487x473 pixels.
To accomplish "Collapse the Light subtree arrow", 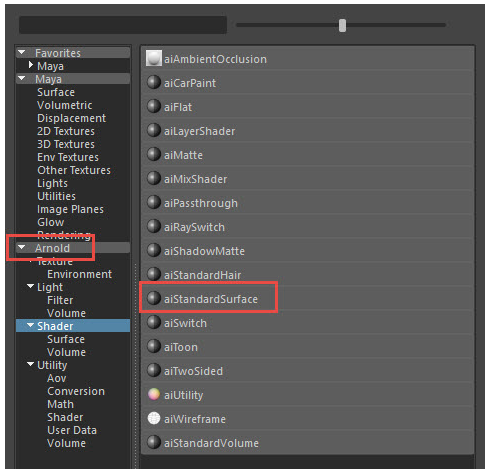I will tap(30, 286).
